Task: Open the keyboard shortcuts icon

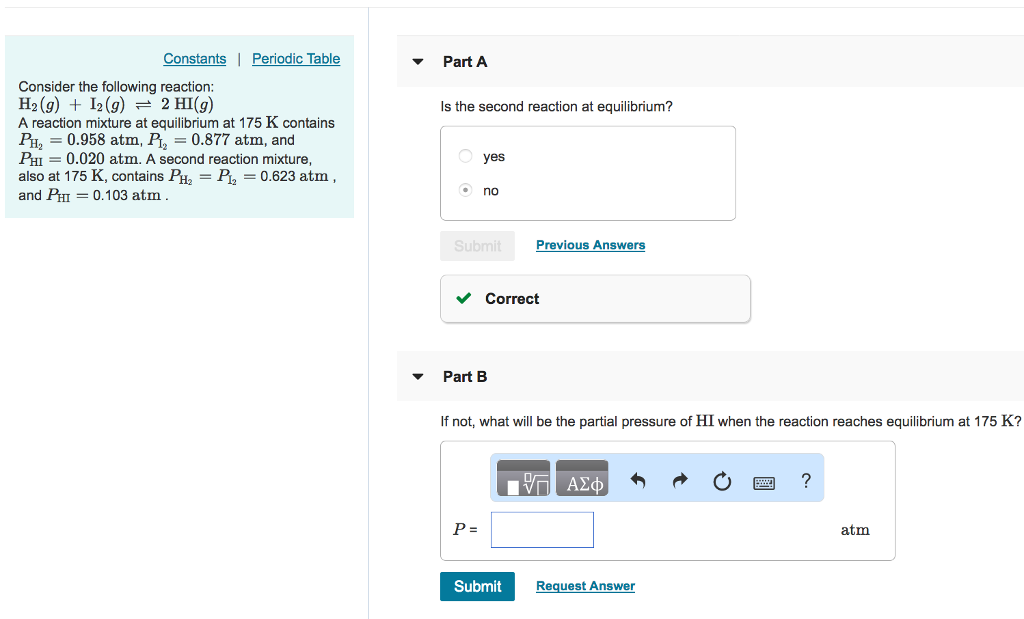Action: click(x=764, y=482)
